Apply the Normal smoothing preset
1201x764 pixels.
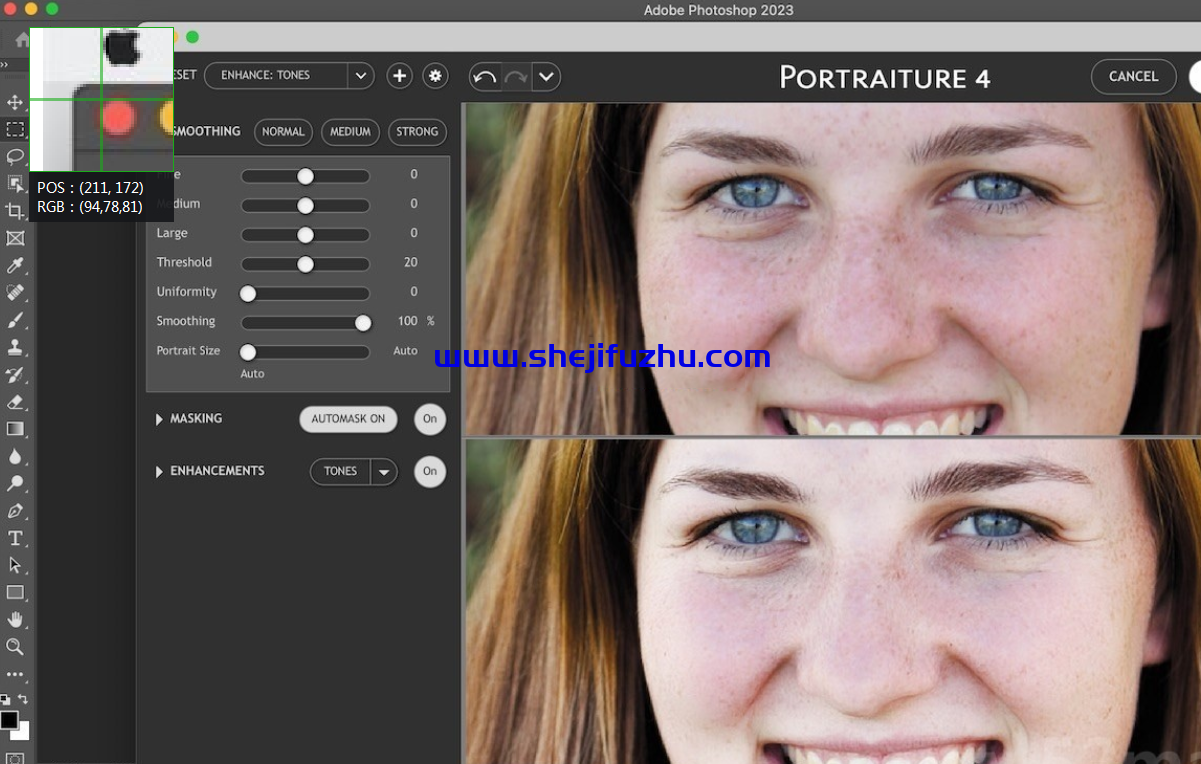283,132
